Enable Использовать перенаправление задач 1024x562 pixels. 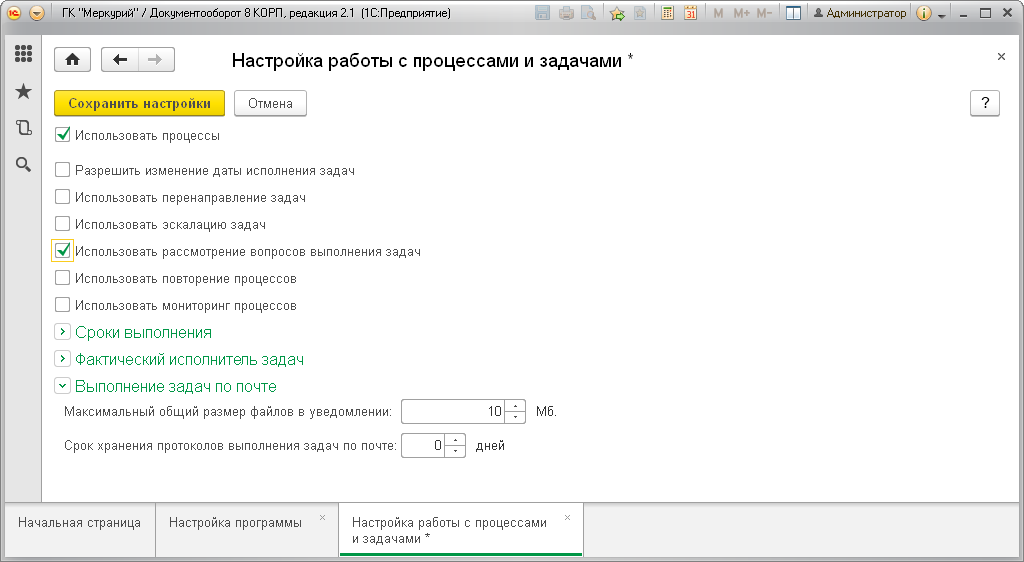click(x=63, y=197)
